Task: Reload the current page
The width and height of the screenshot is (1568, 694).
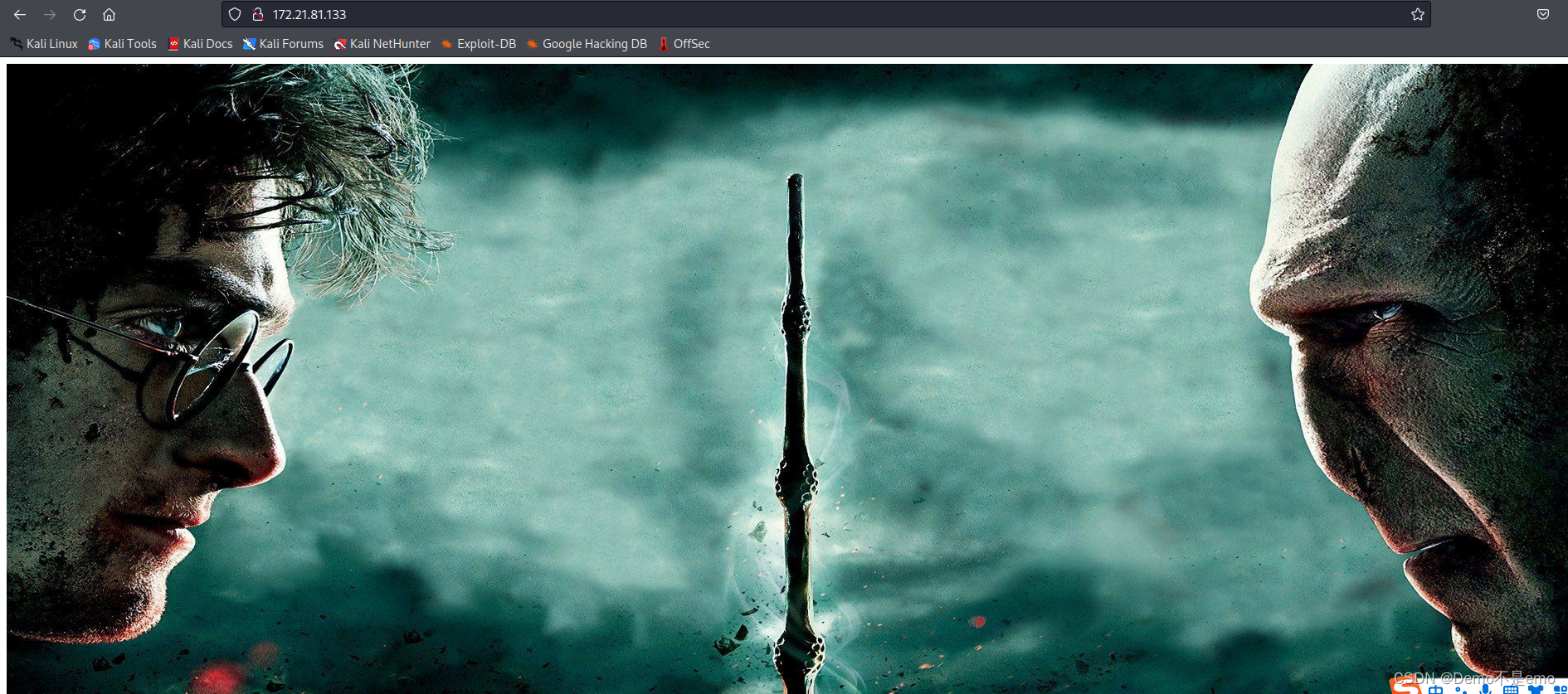Action: (x=80, y=15)
